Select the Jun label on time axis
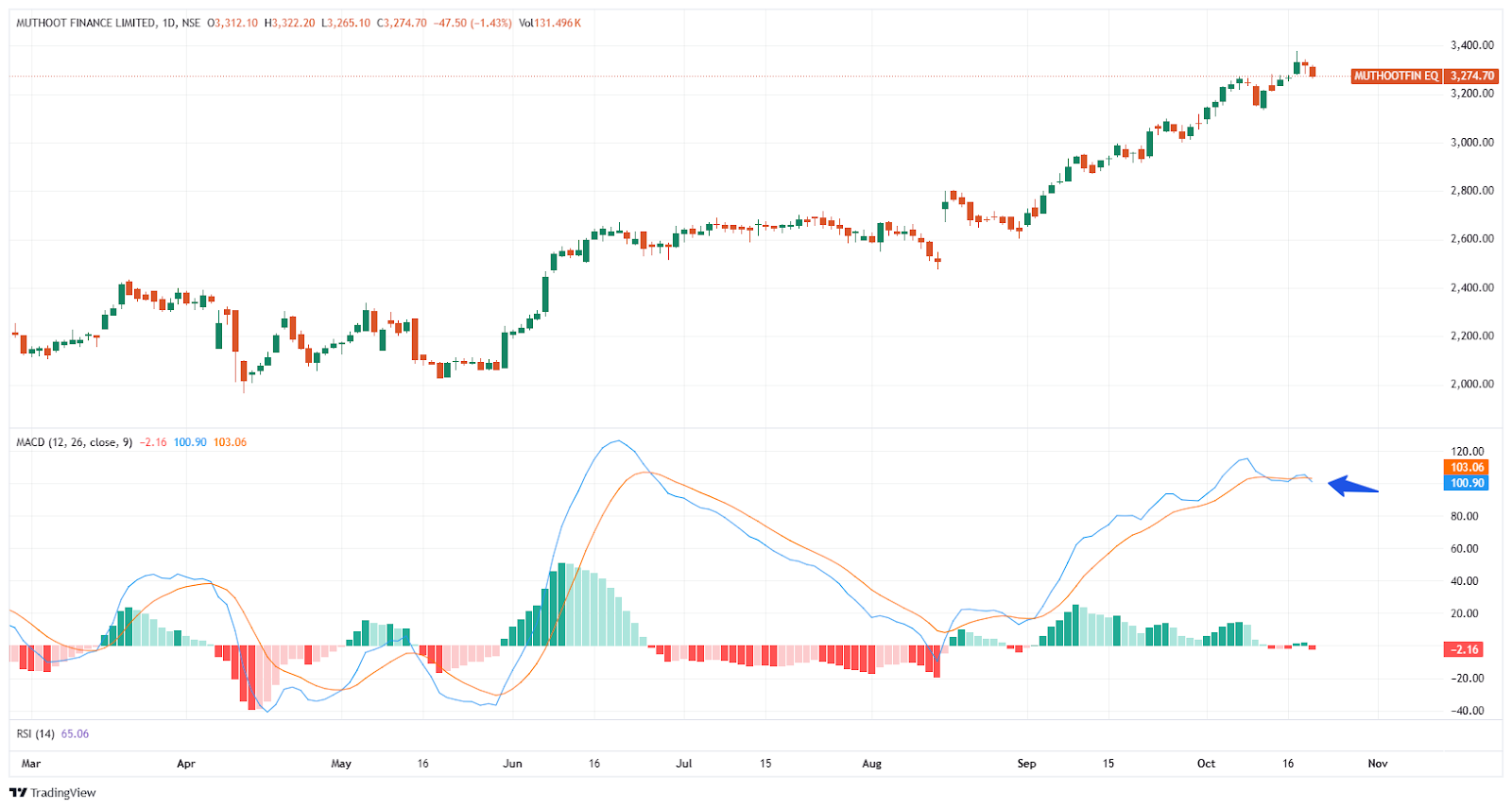1512x809 pixels. (512, 764)
